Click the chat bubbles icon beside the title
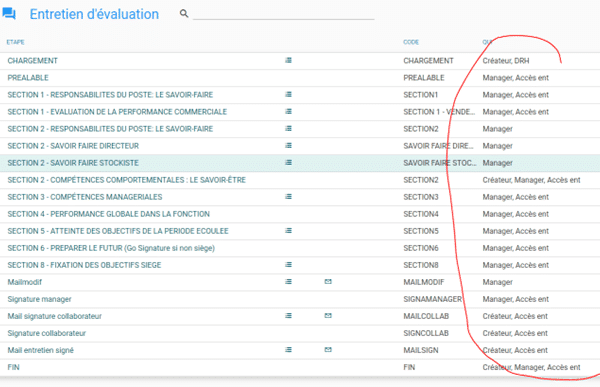The height and width of the screenshot is (387, 600). coord(9,13)
